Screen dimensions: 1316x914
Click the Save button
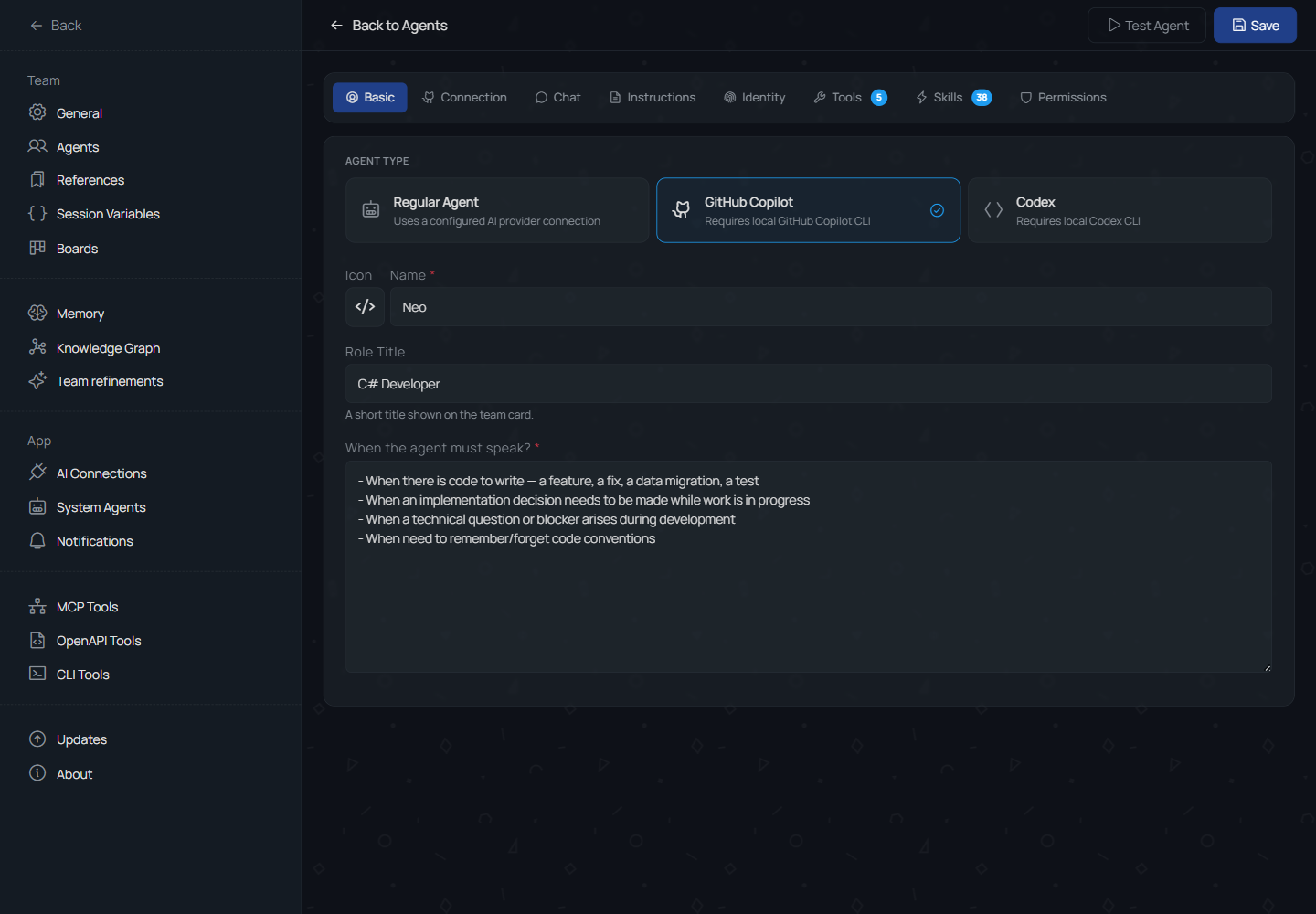click(1255, 26)
